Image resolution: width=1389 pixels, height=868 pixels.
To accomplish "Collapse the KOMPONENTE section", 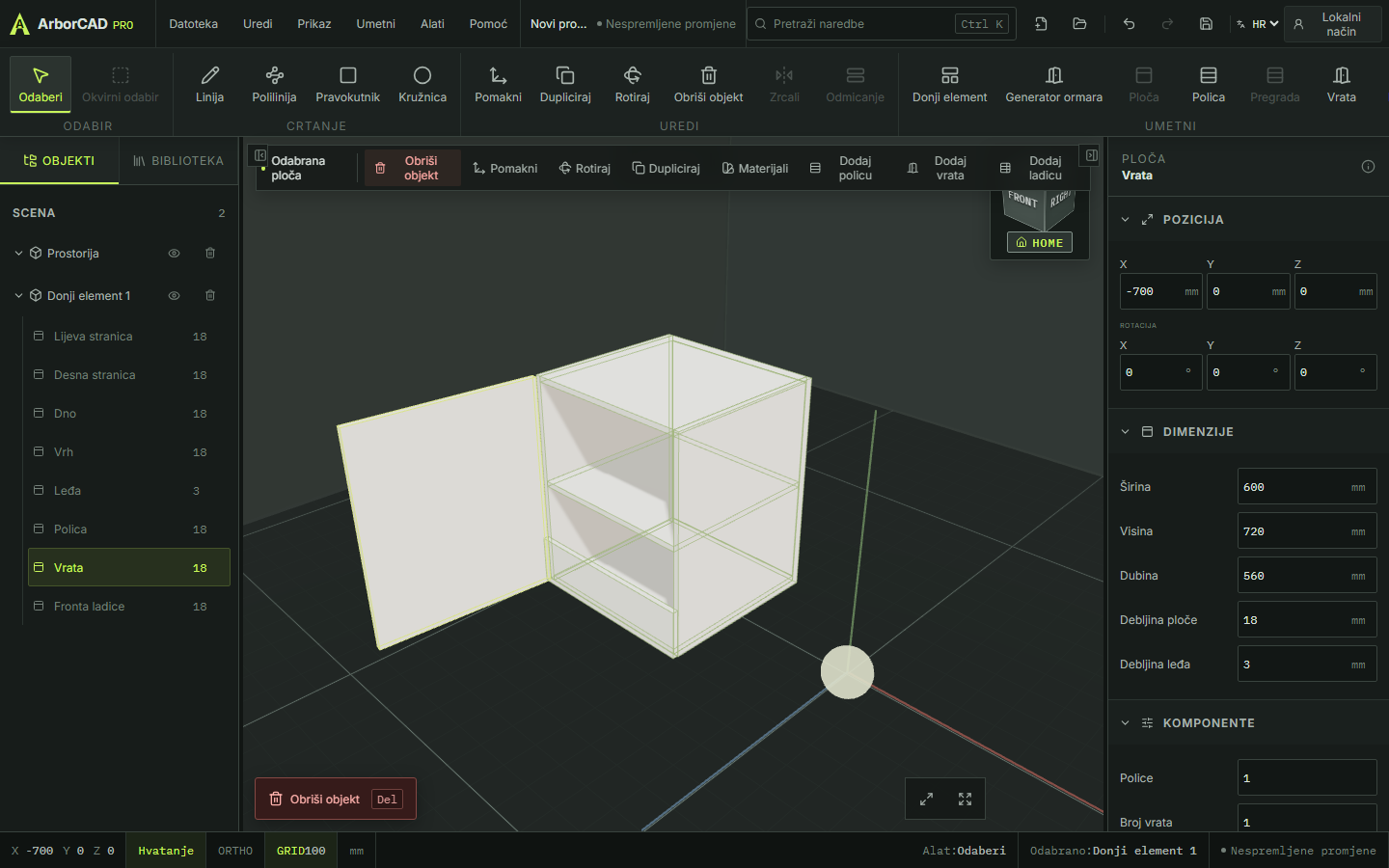I will (x=1125, y=723).
